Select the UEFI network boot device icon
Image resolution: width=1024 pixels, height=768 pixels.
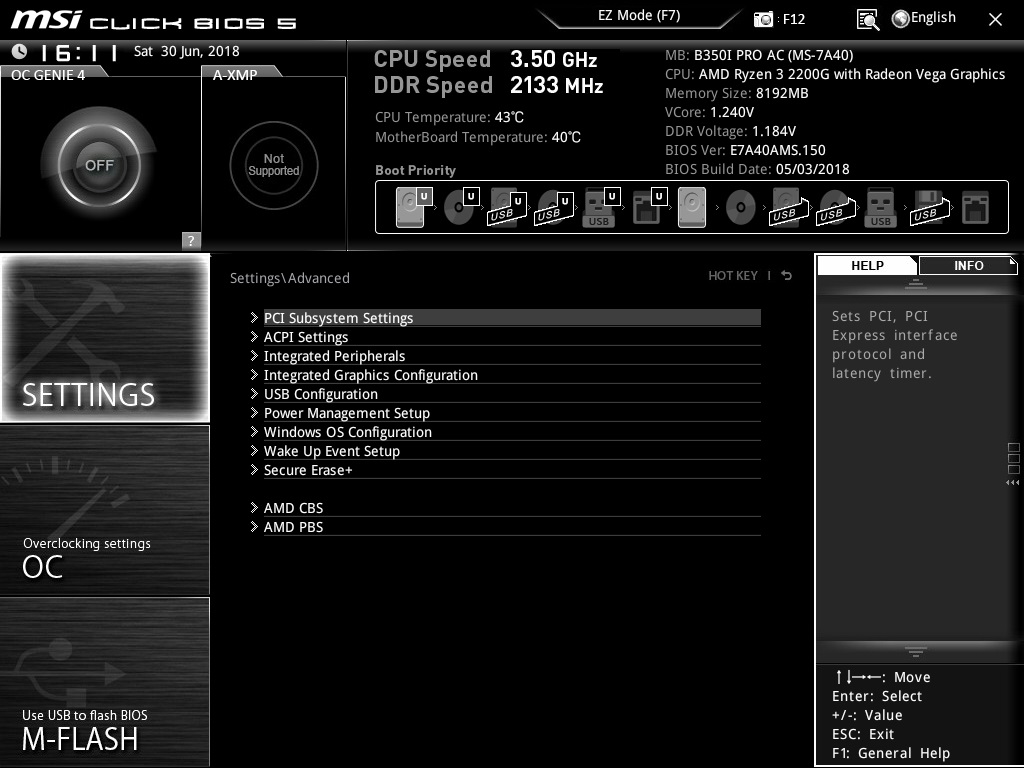click(650, 207)
